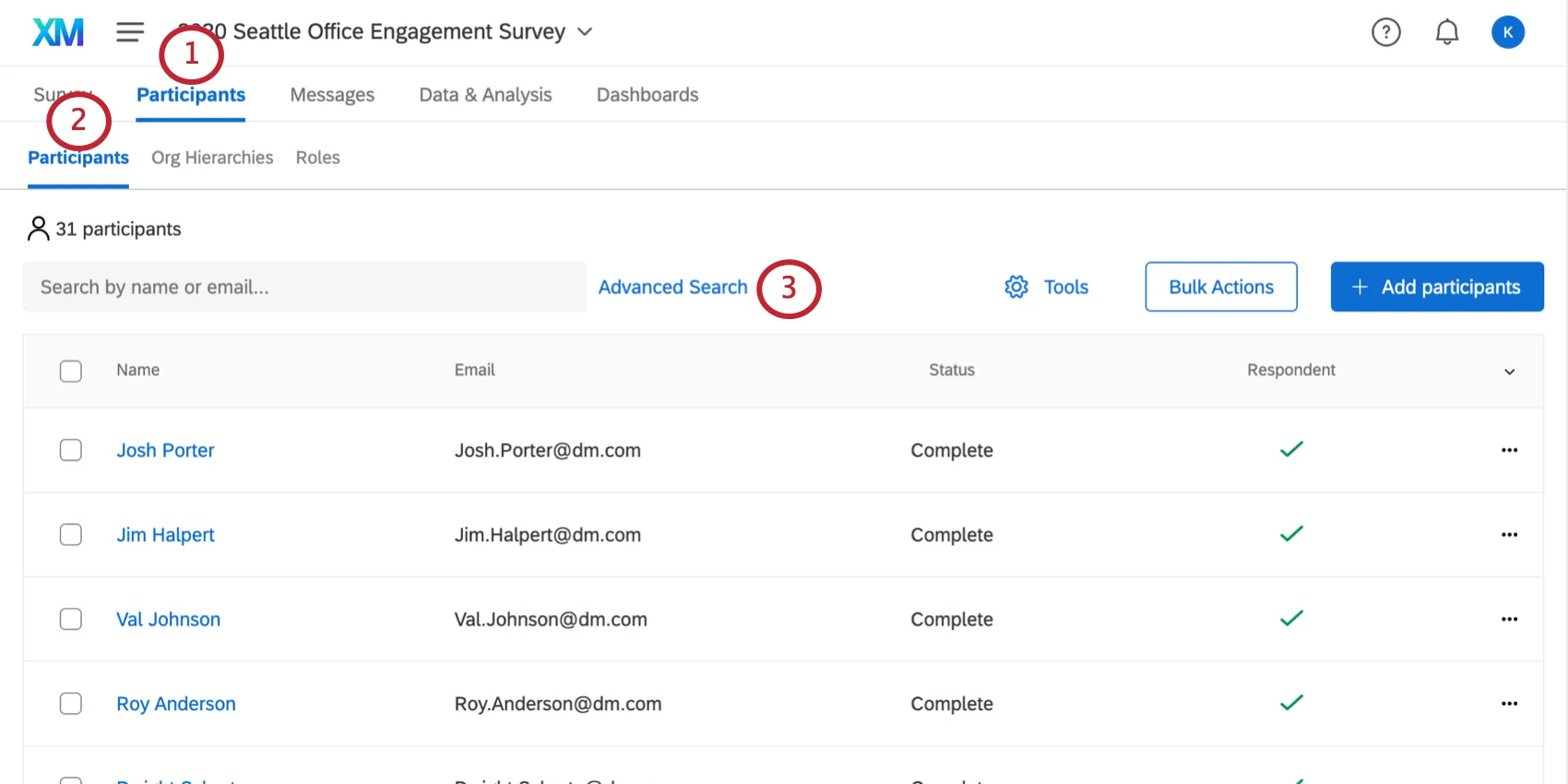The height and width of the screenshot is (784, 1568).
Task: Click the K user account avatar
Action: pos(1507,32)
